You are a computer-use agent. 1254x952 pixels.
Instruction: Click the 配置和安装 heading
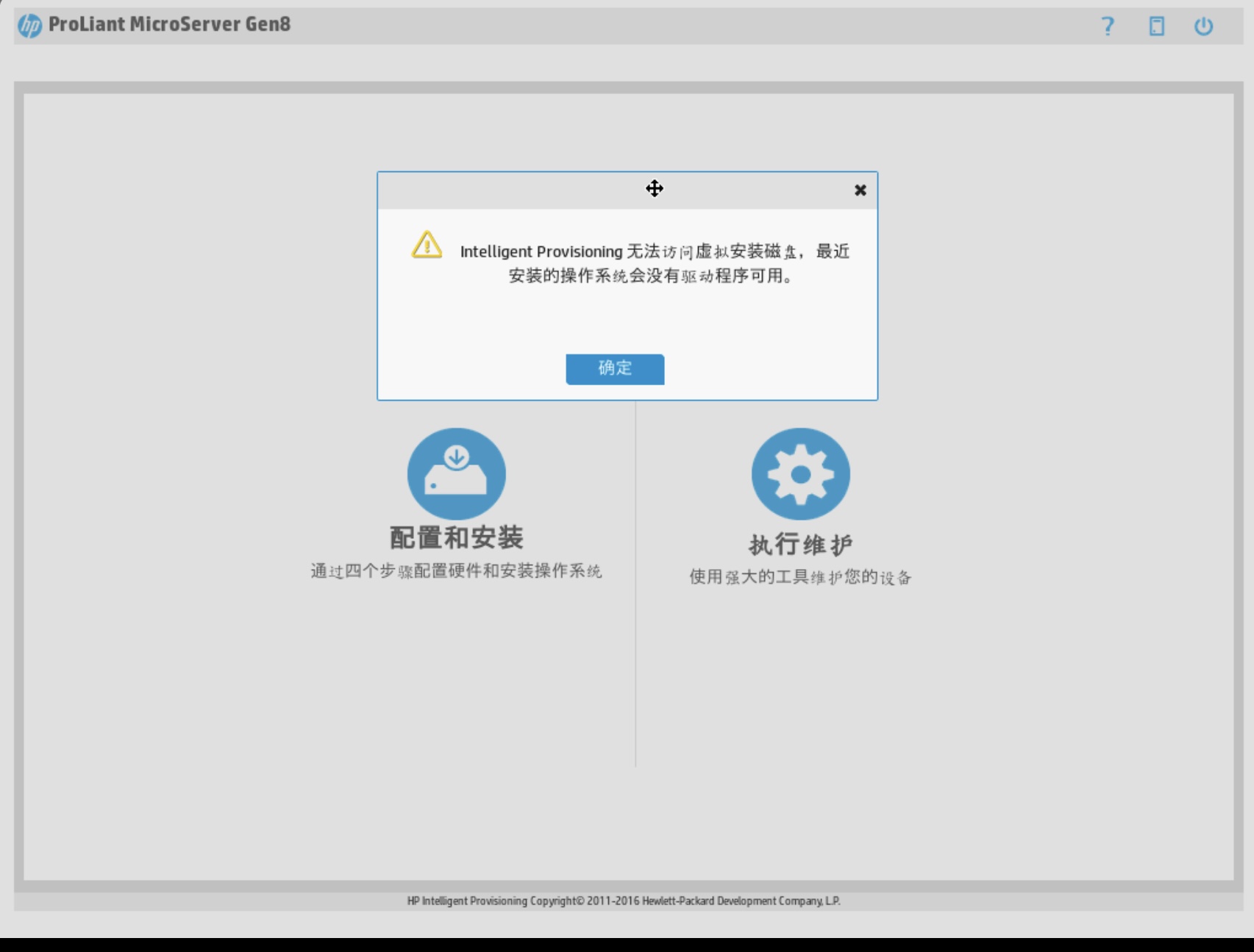(457, 538)
